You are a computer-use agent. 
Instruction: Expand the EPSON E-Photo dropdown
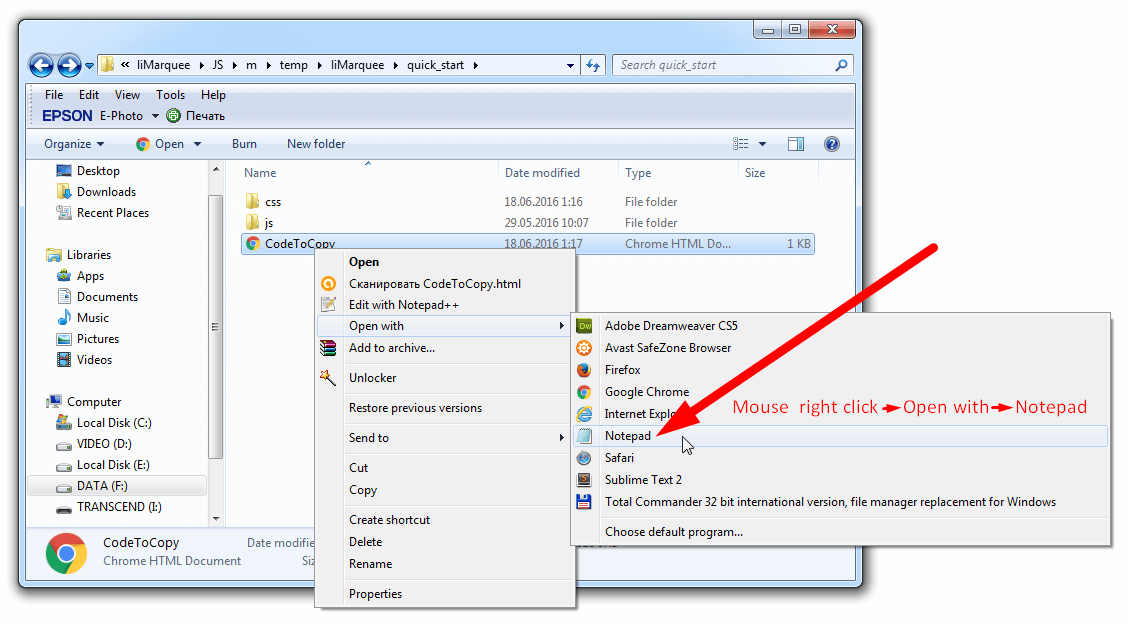(x=155, y=116)
